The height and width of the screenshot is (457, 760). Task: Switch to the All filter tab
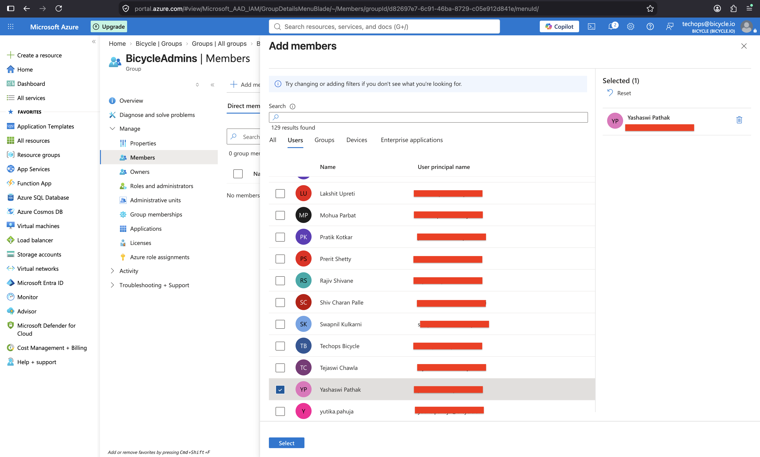click(273, 140)
